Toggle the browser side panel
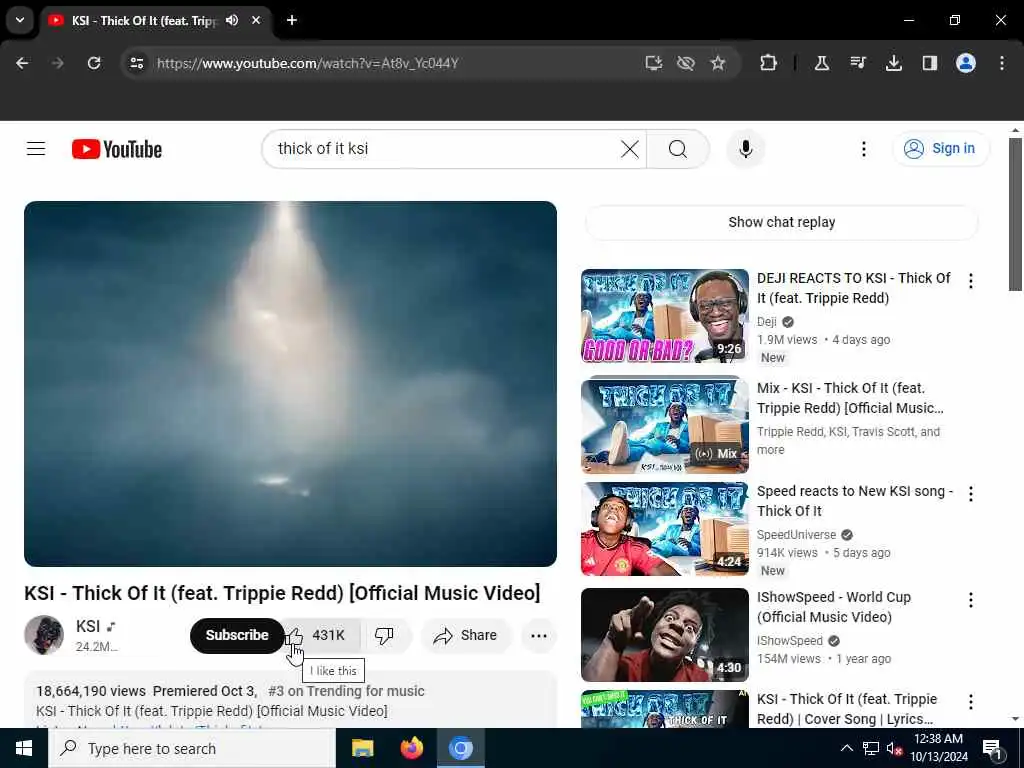Viewport: 1024px width, 768px height. point(929,63)
